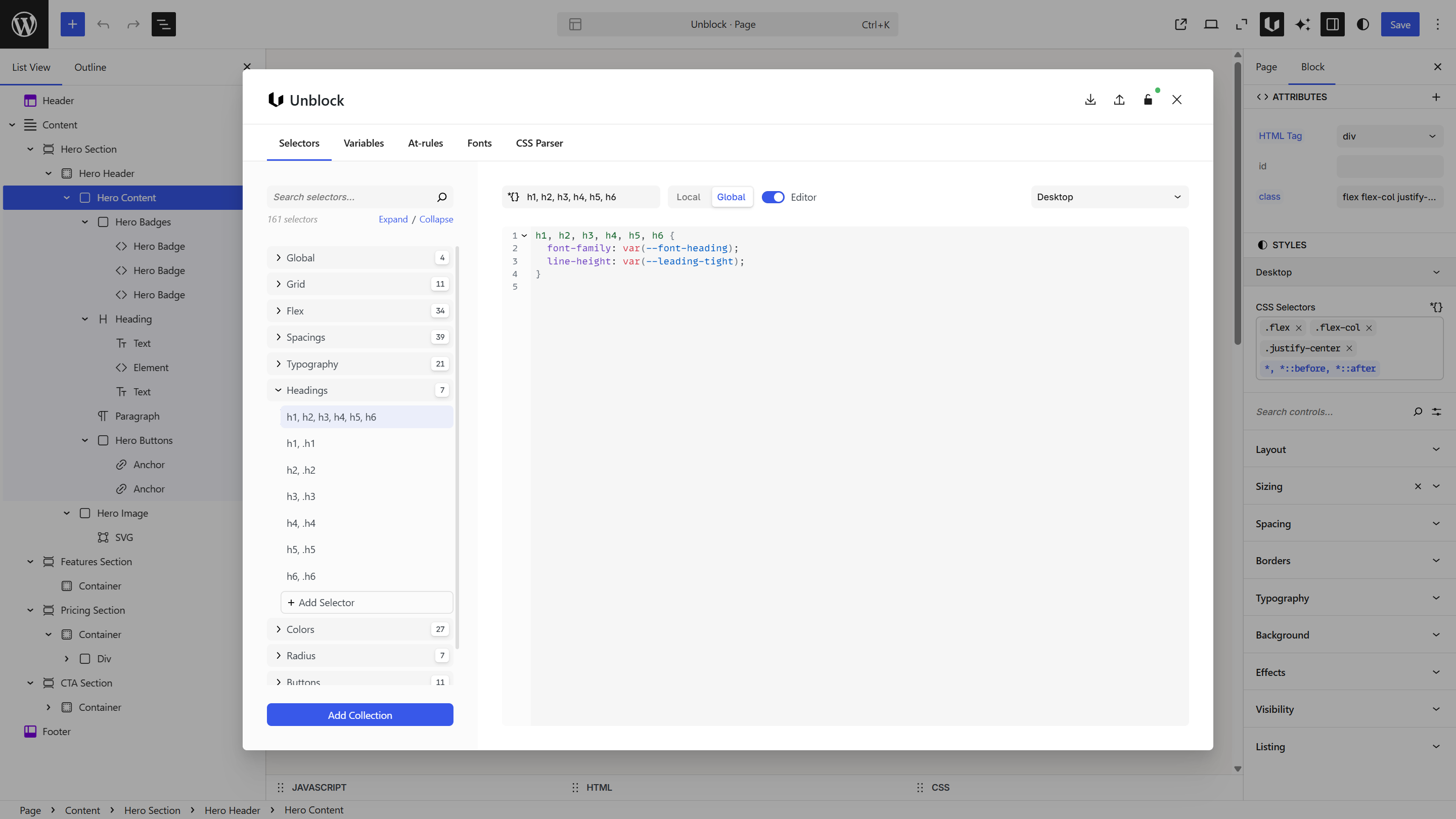Expand the Colors selector group
This screenshot has height=819, width=1456.
tap(300, 629)
